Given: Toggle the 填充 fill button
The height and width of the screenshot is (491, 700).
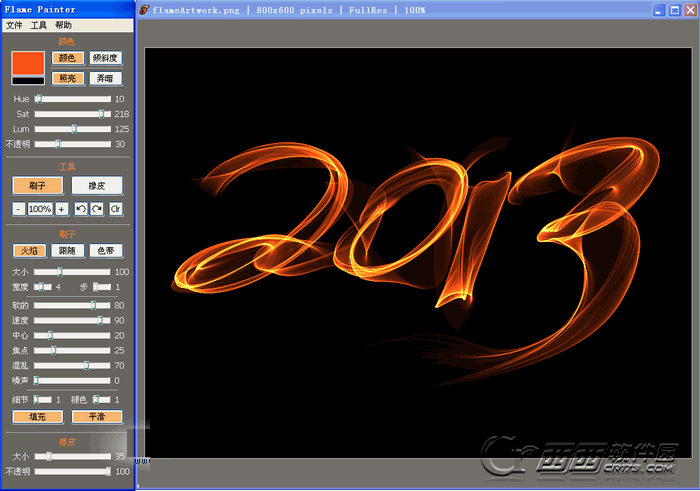Looking at the screenshot, I should coord(38,417).
